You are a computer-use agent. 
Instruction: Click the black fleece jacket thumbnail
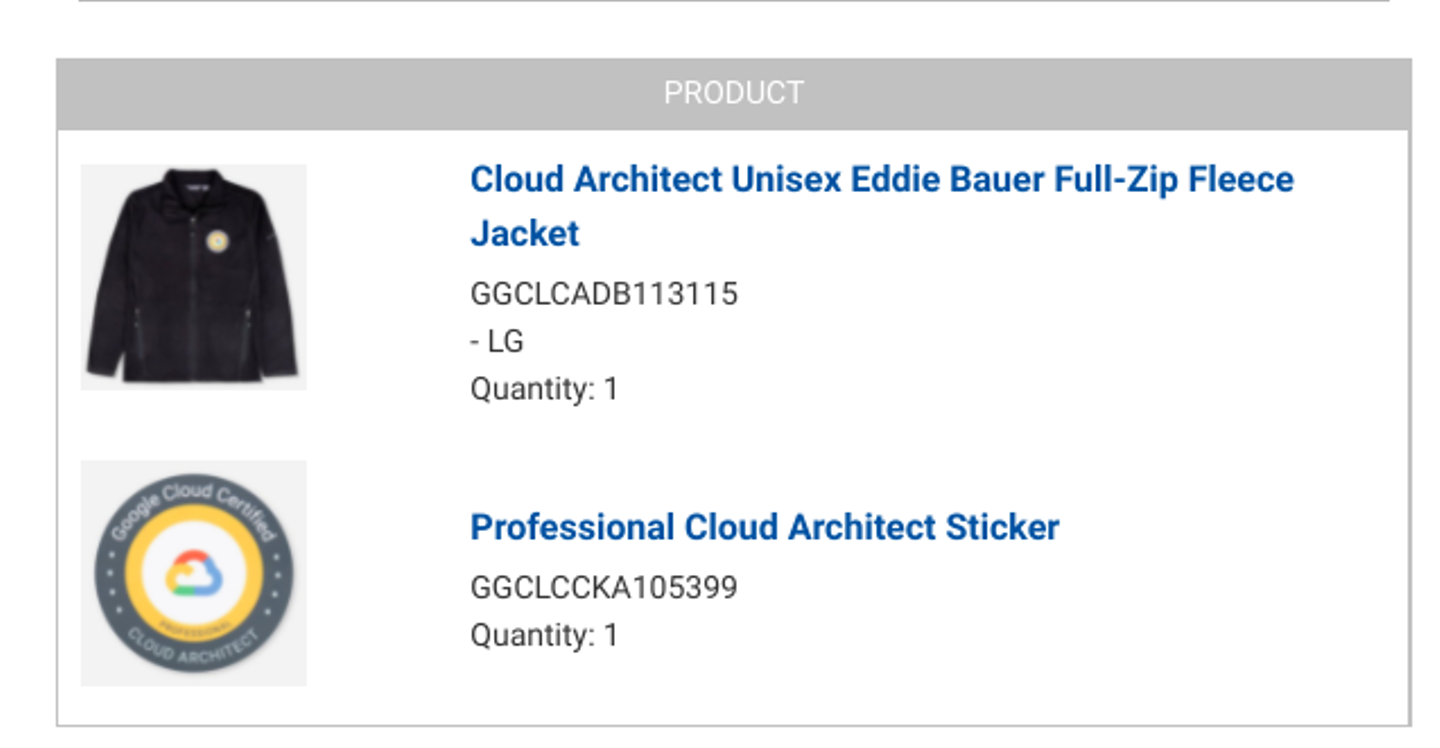pos(193,277)
